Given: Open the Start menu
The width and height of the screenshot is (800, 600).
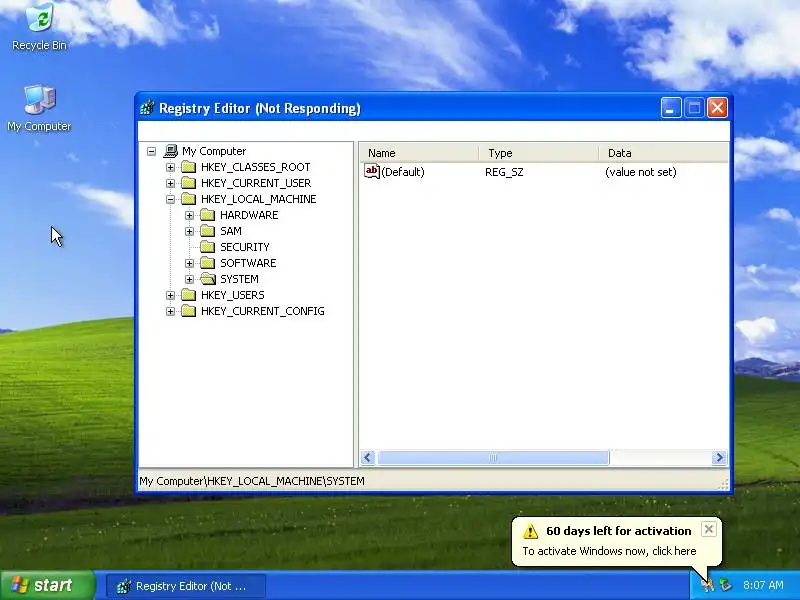Looking at the screenshot, I should (47, 585).
